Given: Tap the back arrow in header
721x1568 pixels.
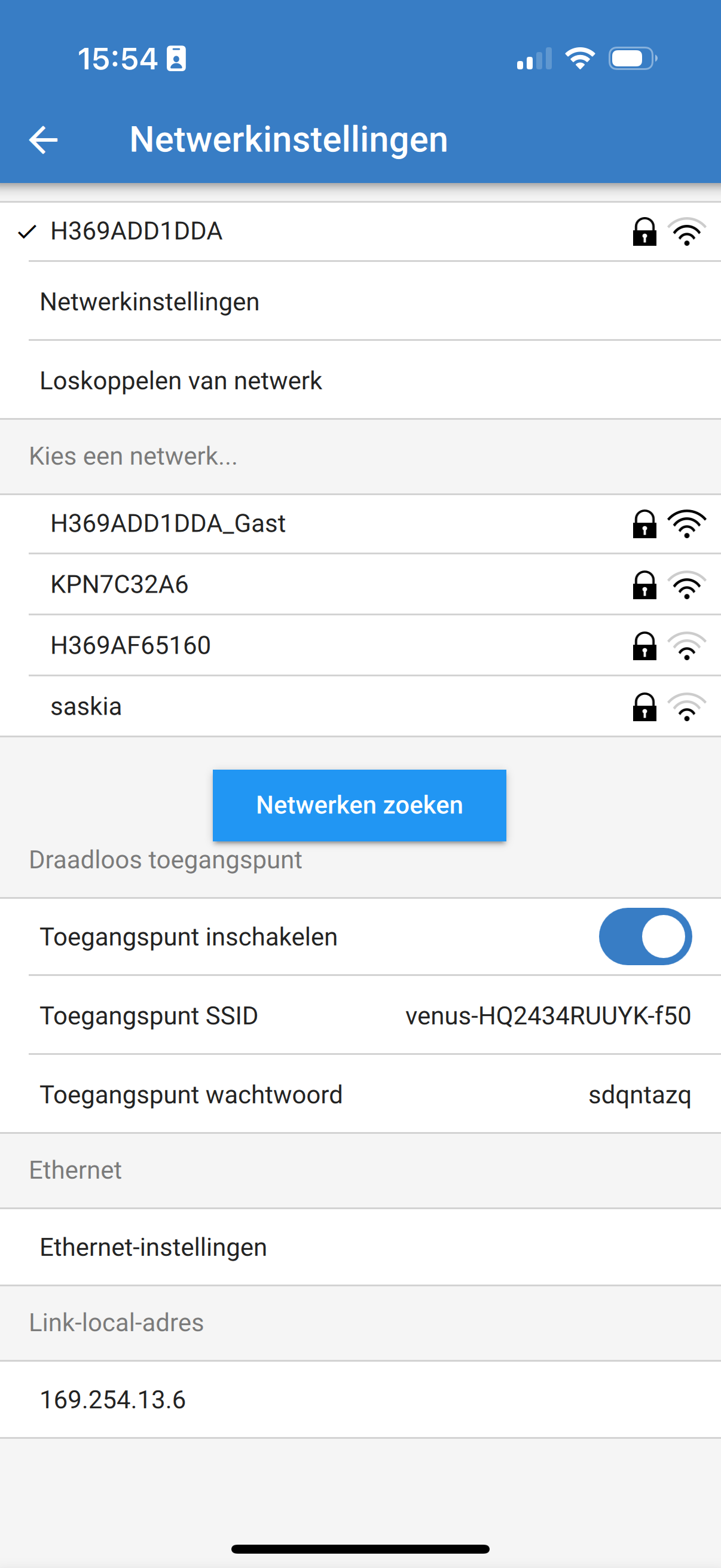Looking at the screenshot, I should tap(43, 139).
